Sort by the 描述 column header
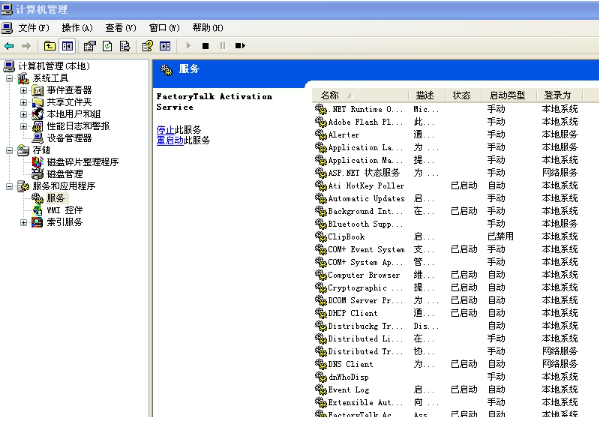The image size is (599, 433). tap(427, 95)
